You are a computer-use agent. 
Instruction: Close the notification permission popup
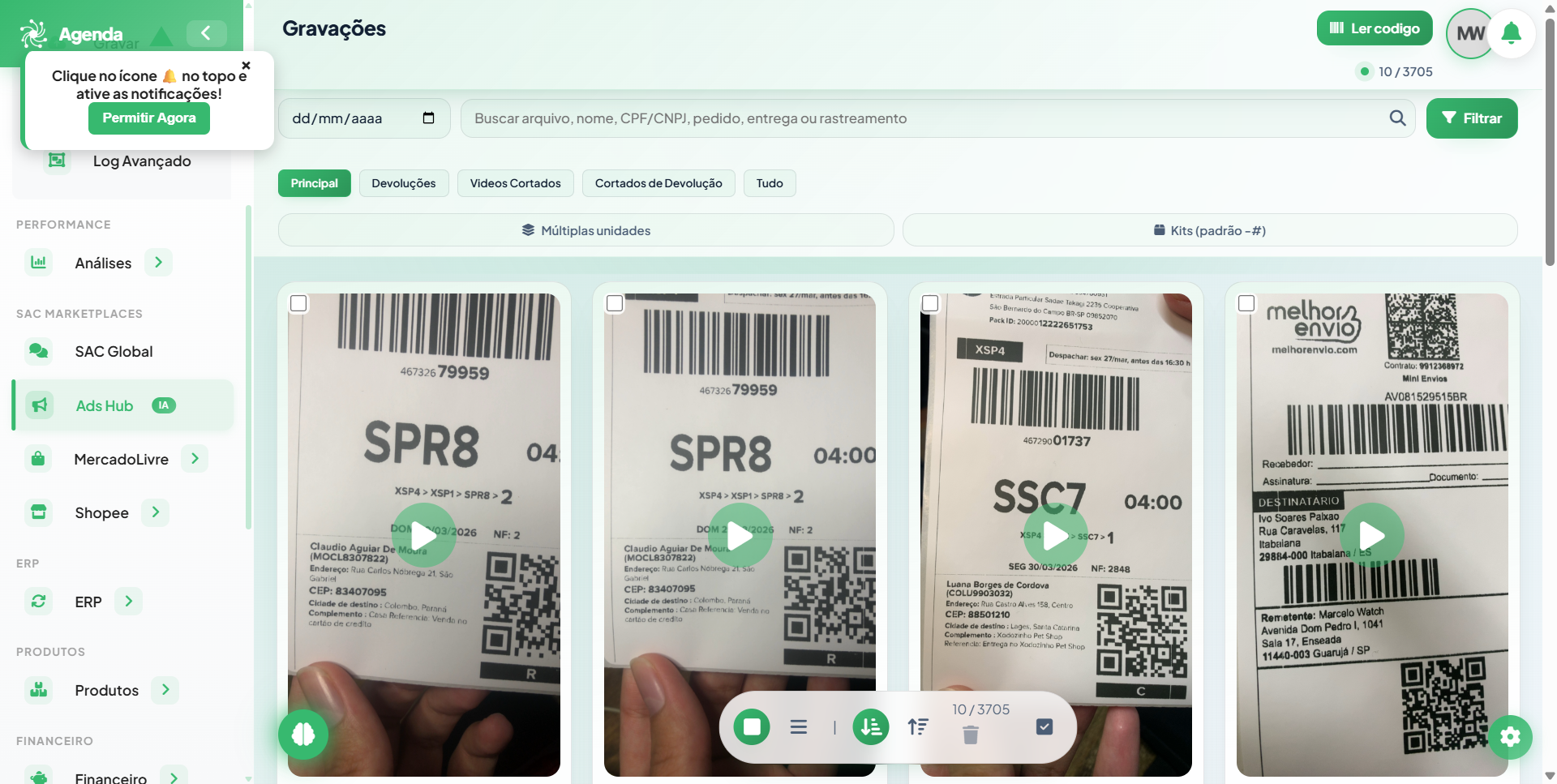point(246,66)
